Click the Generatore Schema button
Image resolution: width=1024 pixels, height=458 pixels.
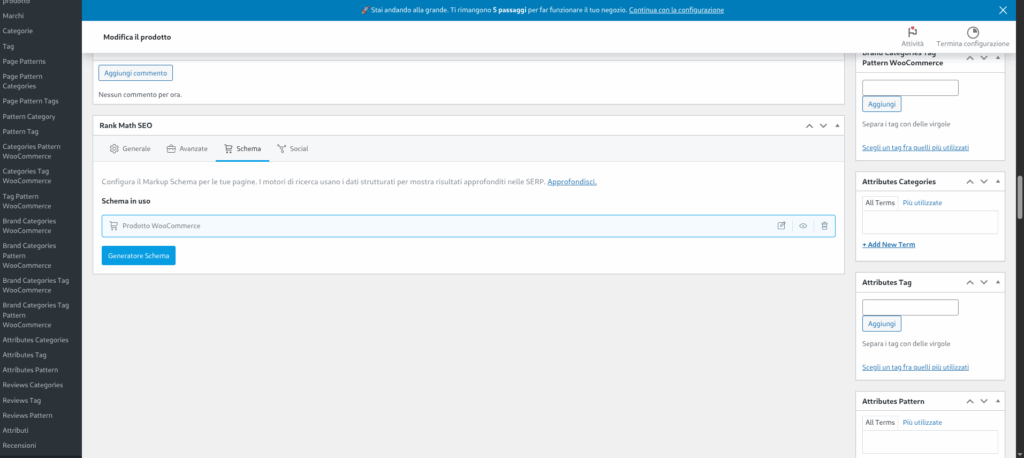click(x=138, y=256)
